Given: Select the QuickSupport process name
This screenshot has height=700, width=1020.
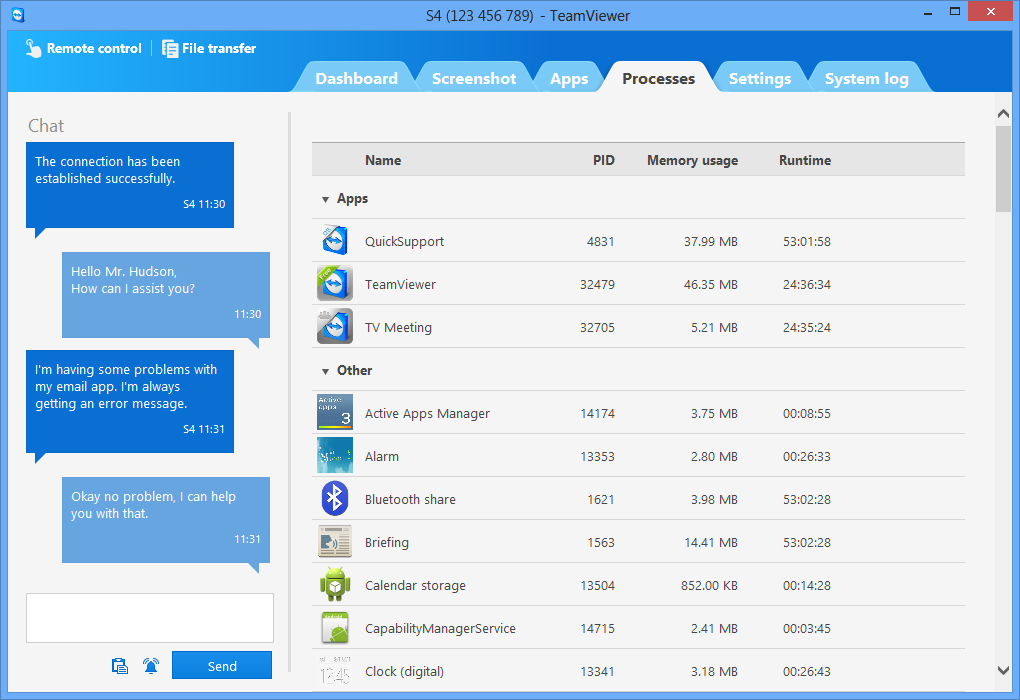Looking at the screenshot, I should click(x=404, y=241).
